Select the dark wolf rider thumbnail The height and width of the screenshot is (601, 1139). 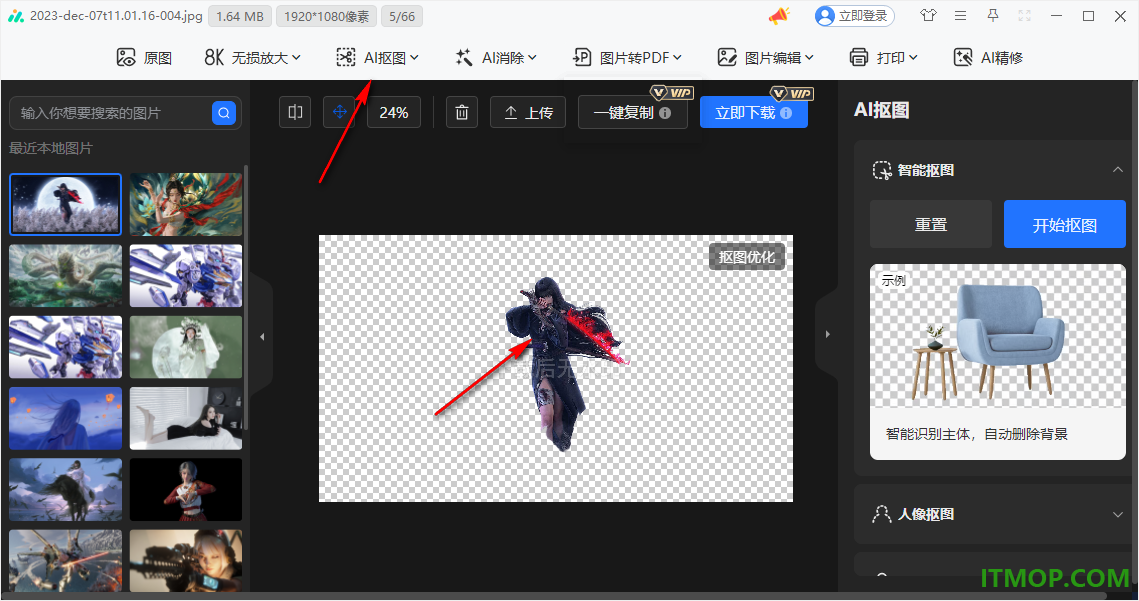pyautogui.click(x=65, y=489)
